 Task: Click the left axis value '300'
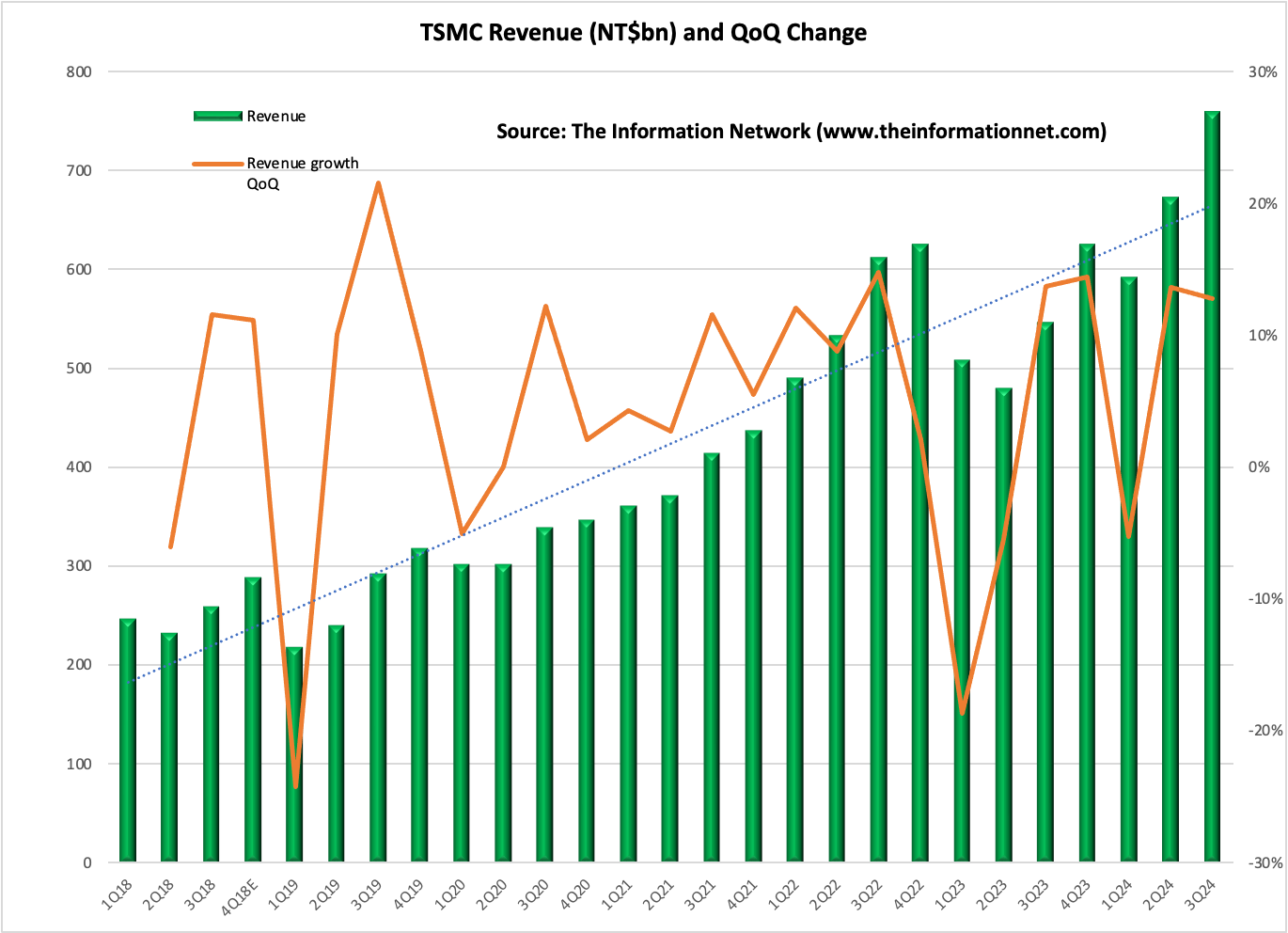click(80, 566)
